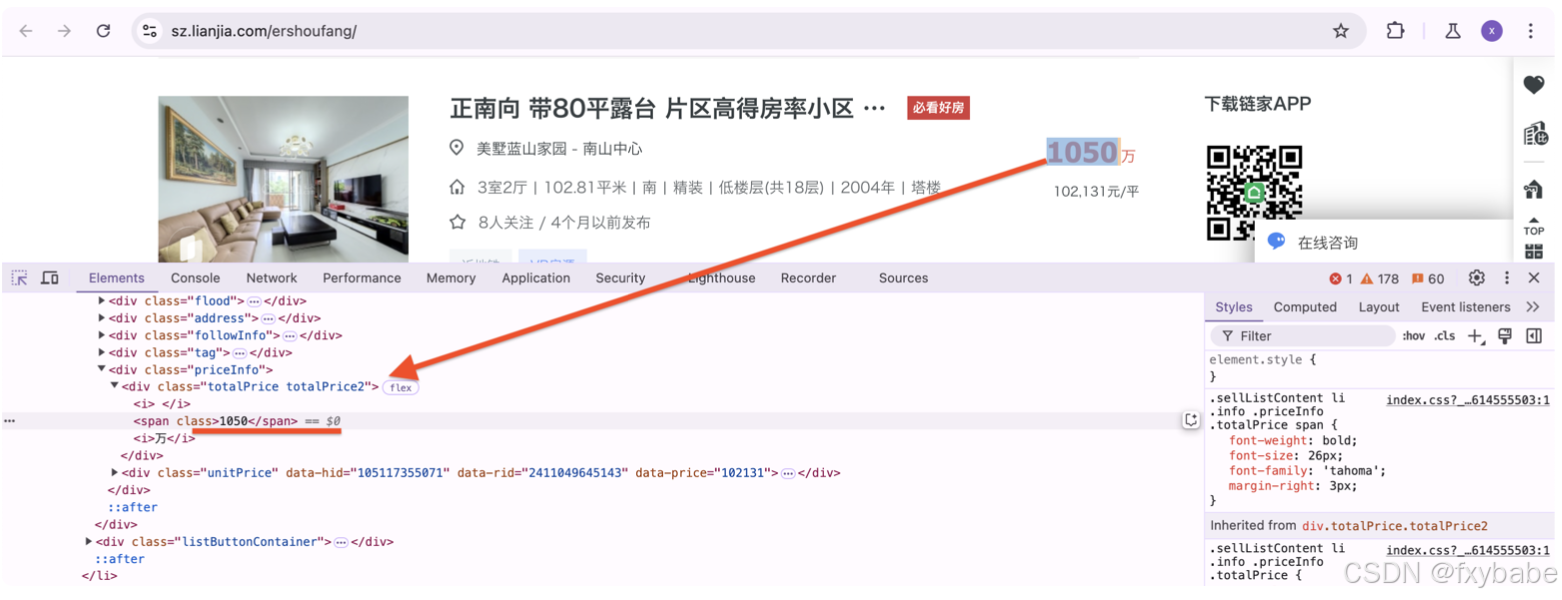The height and width of the screenshot is (600, 1562).
Task: Open the first index.css source link
Action: coord(1468,400)
